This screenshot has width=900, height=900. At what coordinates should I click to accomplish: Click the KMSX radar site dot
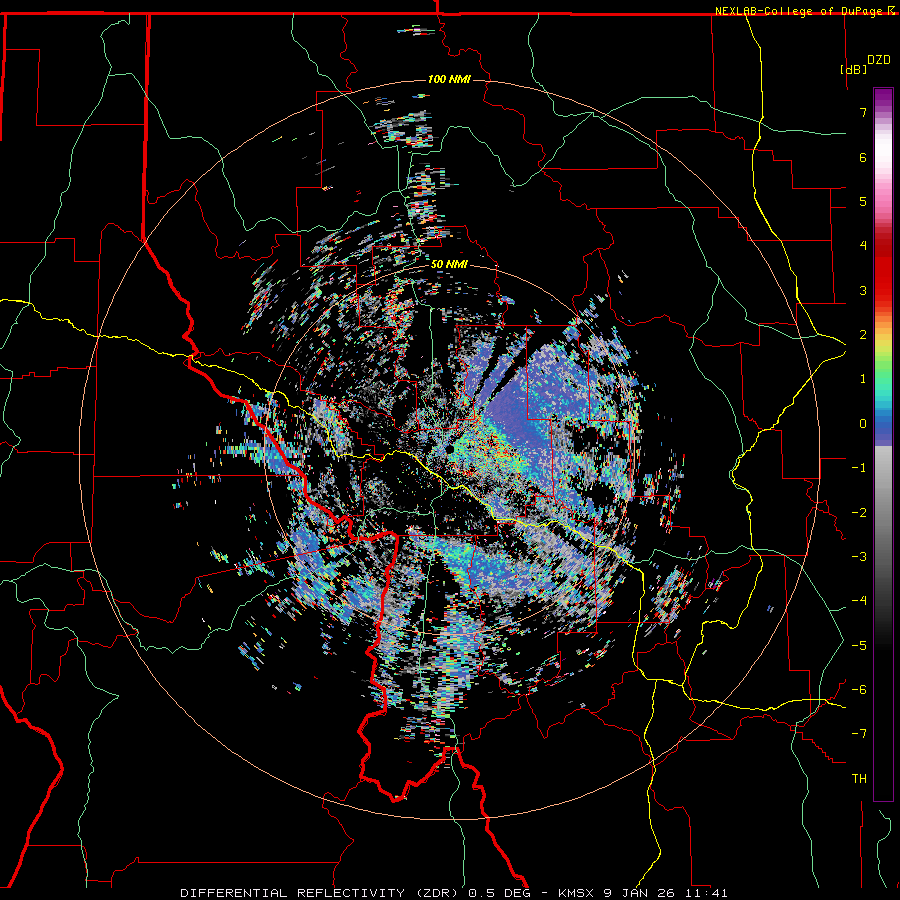(449, 448)
